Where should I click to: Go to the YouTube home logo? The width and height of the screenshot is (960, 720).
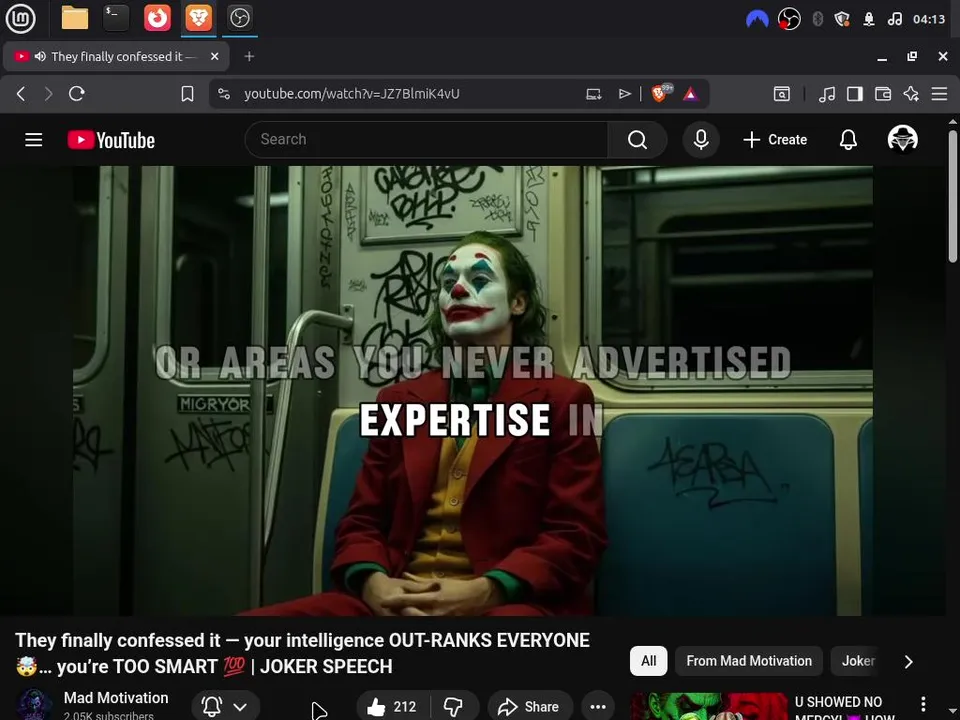coord(111,140)
